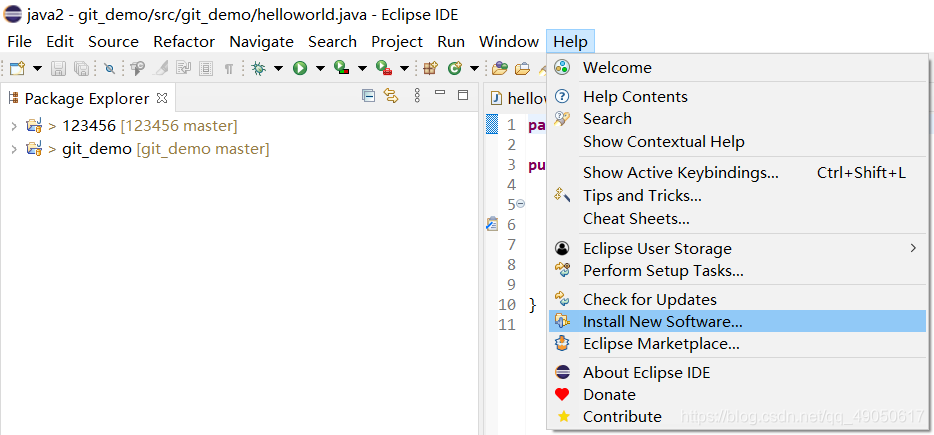
Task: Choose Tips and Tricks entry
Action: click(x=737, y=195)
